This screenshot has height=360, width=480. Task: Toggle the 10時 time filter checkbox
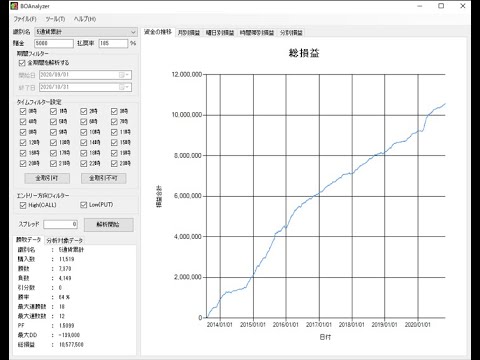[84, 132]
